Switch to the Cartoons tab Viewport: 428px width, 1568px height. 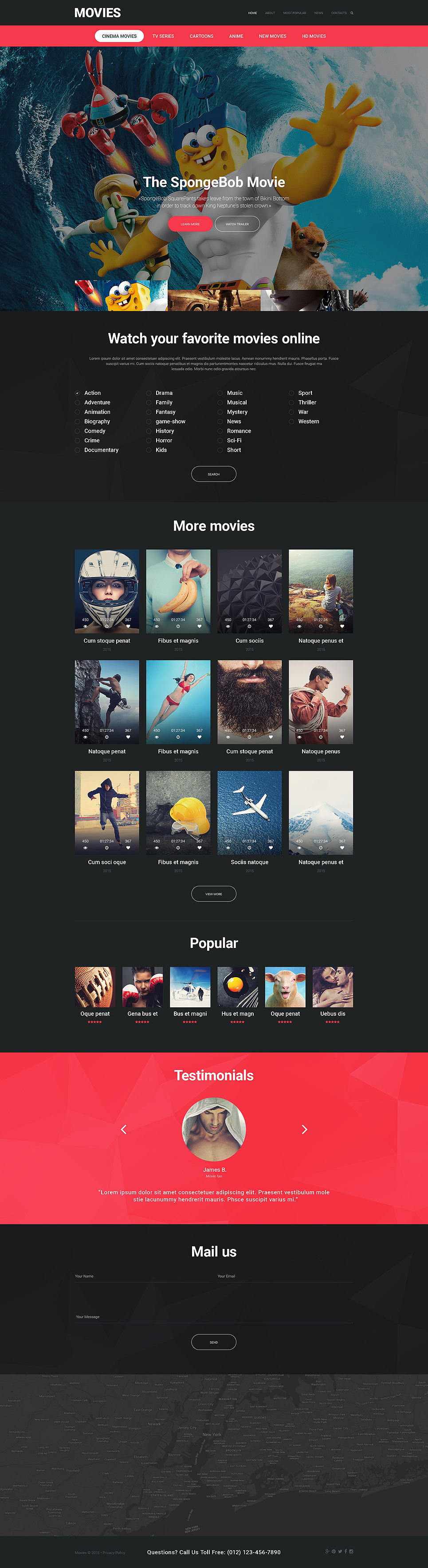(x=201, y=36)
